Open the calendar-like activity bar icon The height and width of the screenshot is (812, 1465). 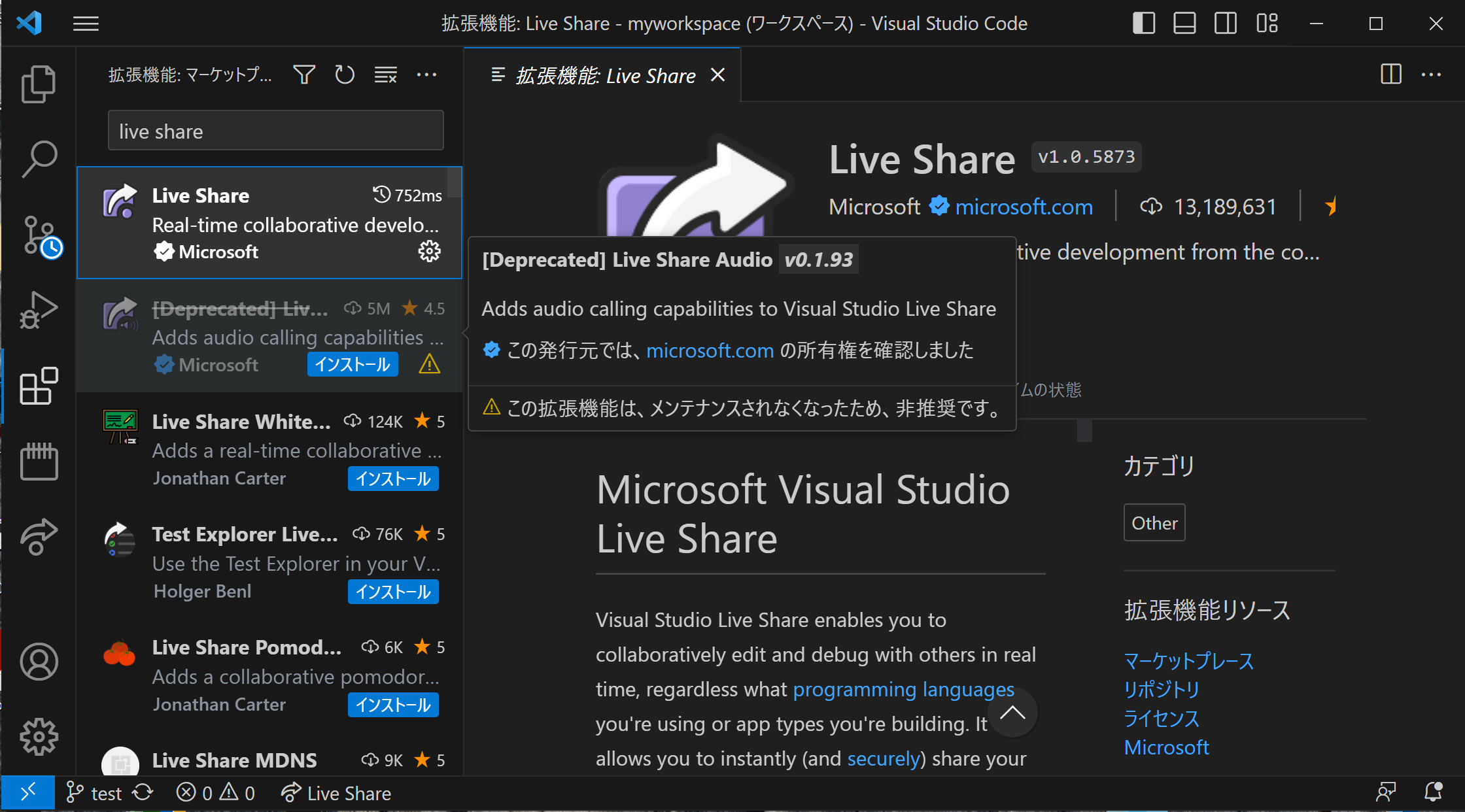coord(39,461)
